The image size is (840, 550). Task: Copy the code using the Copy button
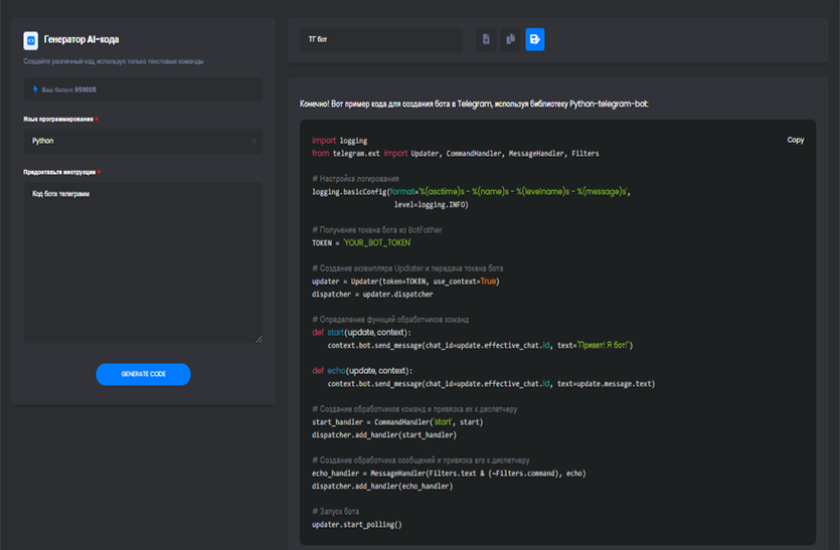[795, 140]
